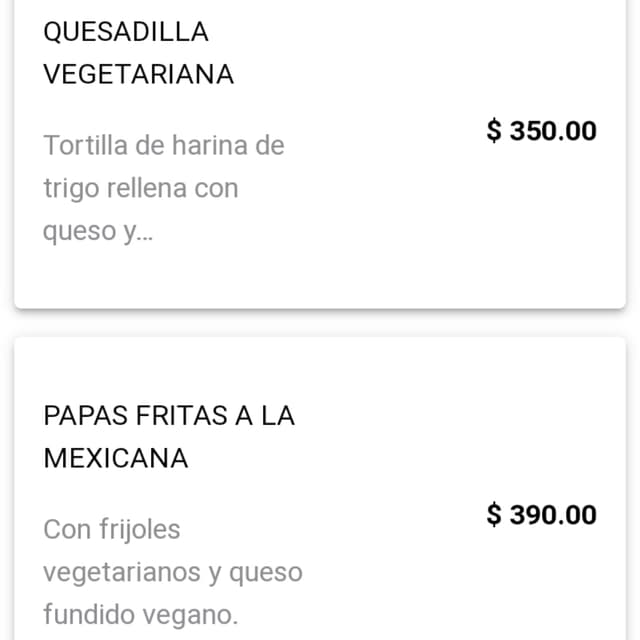
Task: Click the $ 390.00 price
Action: (x=541, y=514)
